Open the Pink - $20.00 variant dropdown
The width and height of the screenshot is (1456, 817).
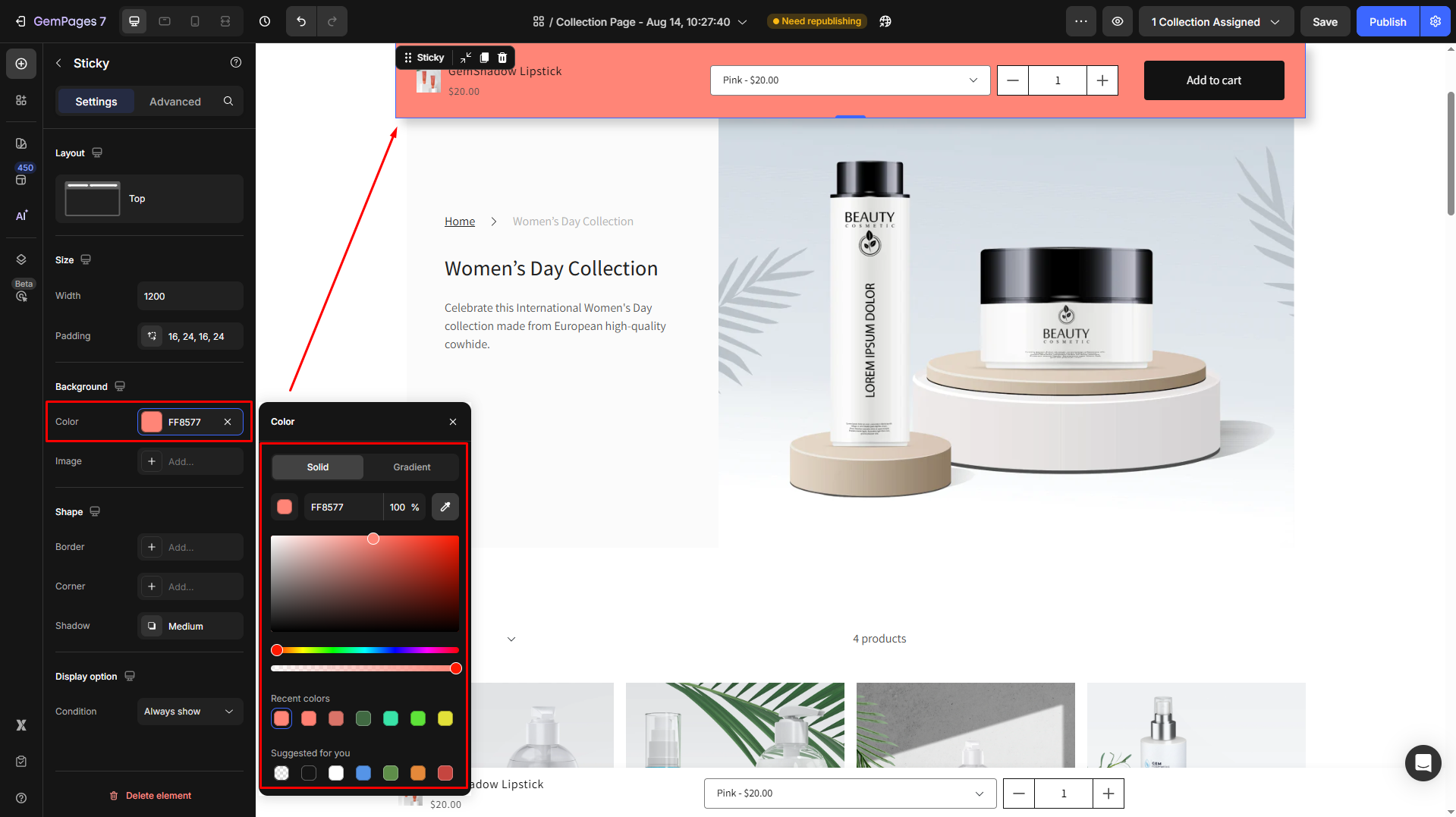(x=850, y=80)
